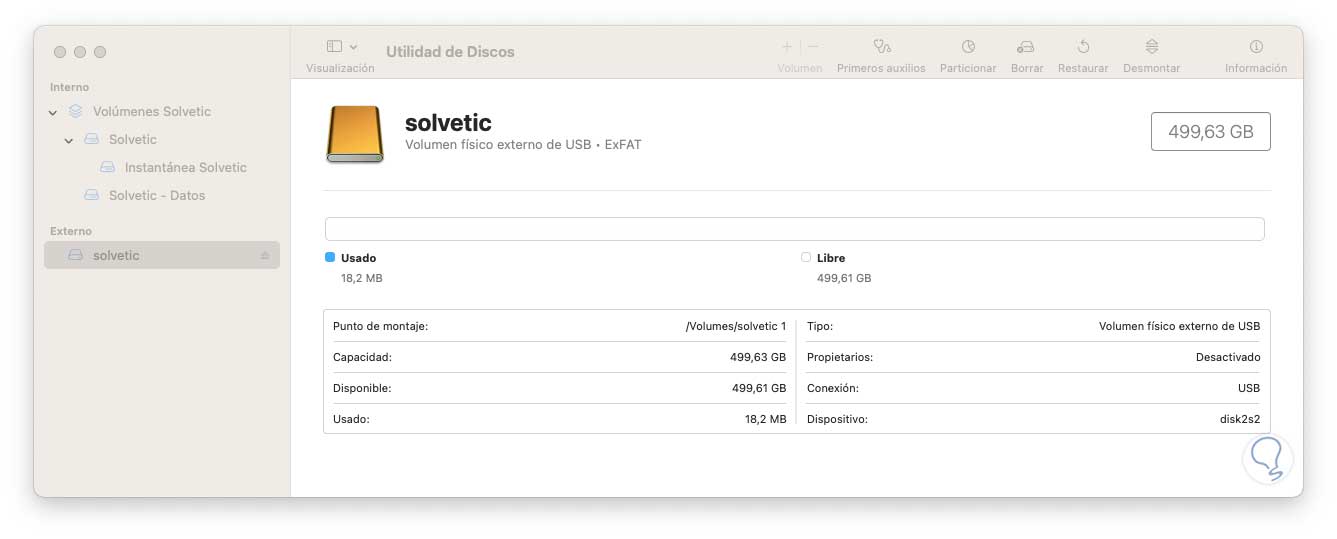Collapse the Solvetic volume tree item
This screenshot has width=1337, height=539.
coord(69,140)
